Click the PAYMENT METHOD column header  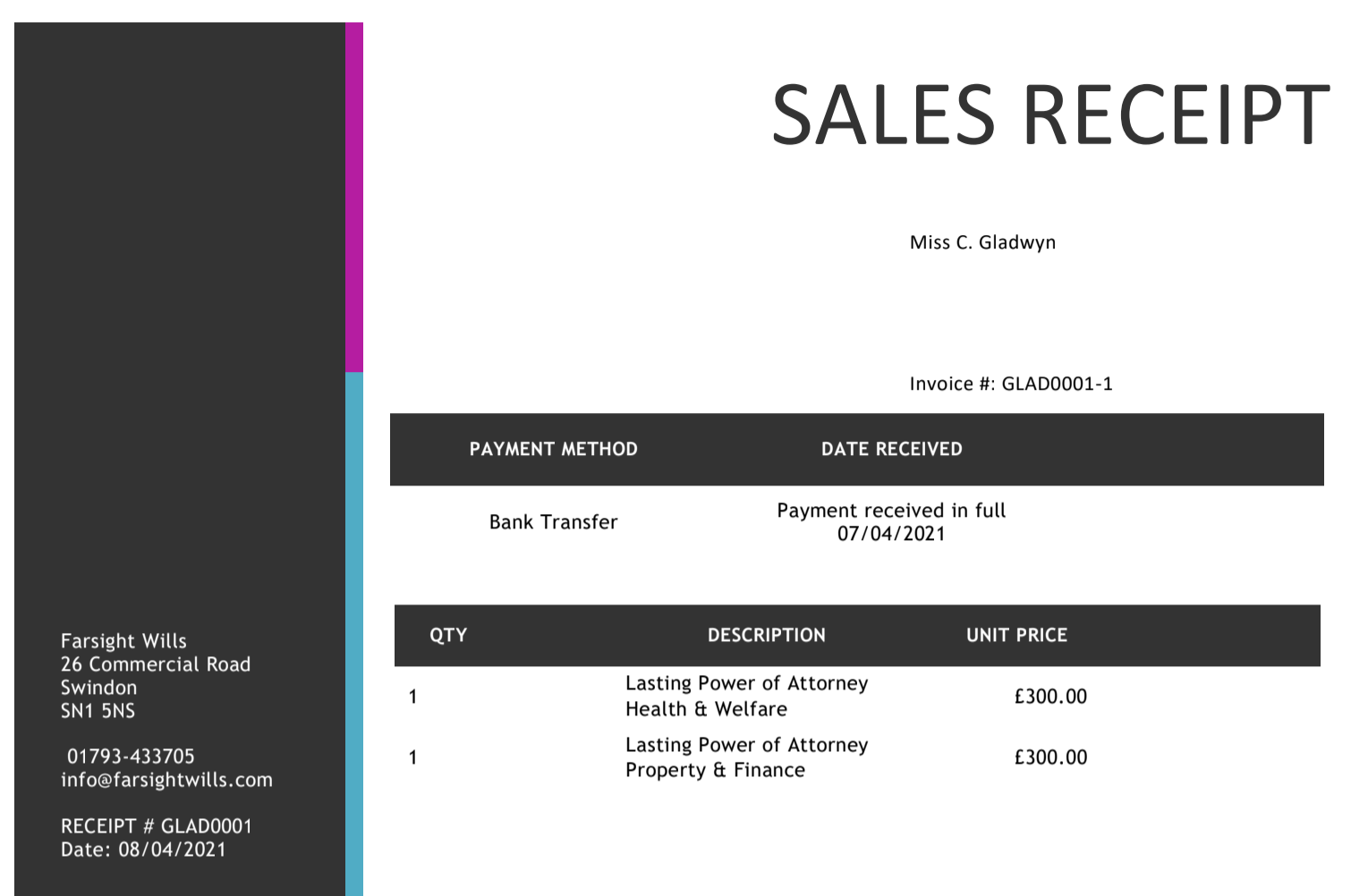554,449
